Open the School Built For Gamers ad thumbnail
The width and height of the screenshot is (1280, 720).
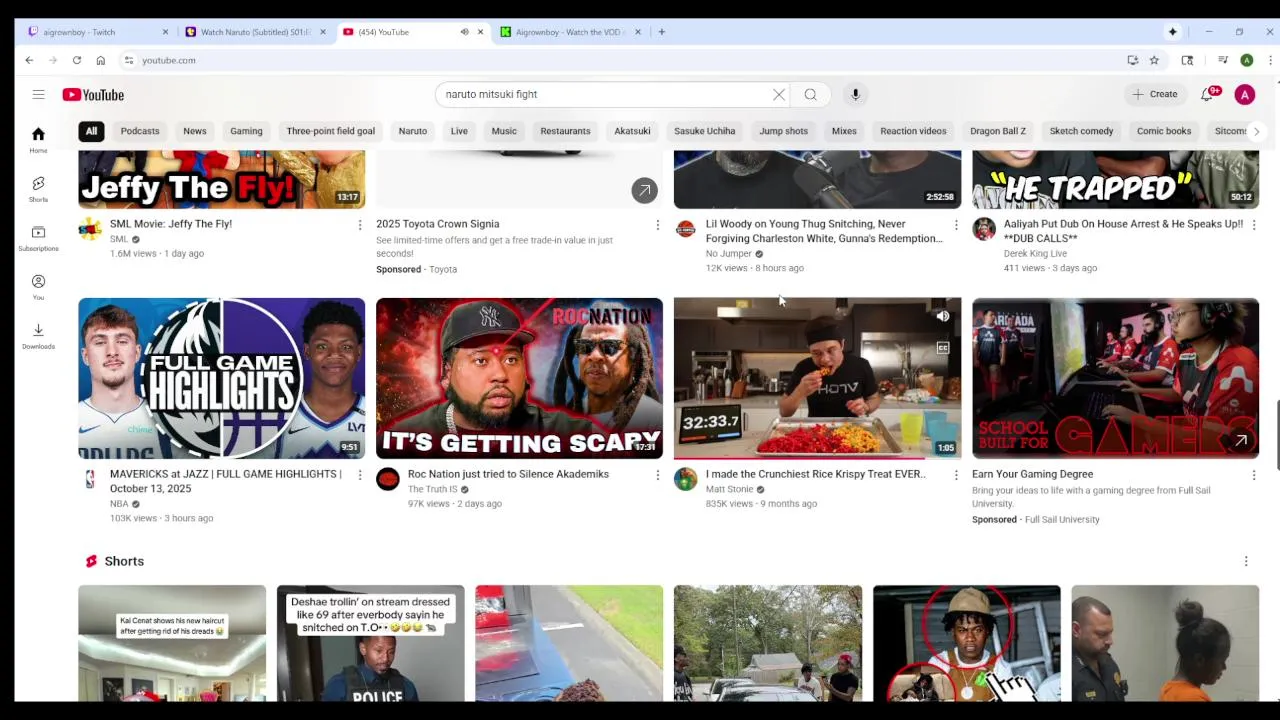click(x=1115, y=378)
